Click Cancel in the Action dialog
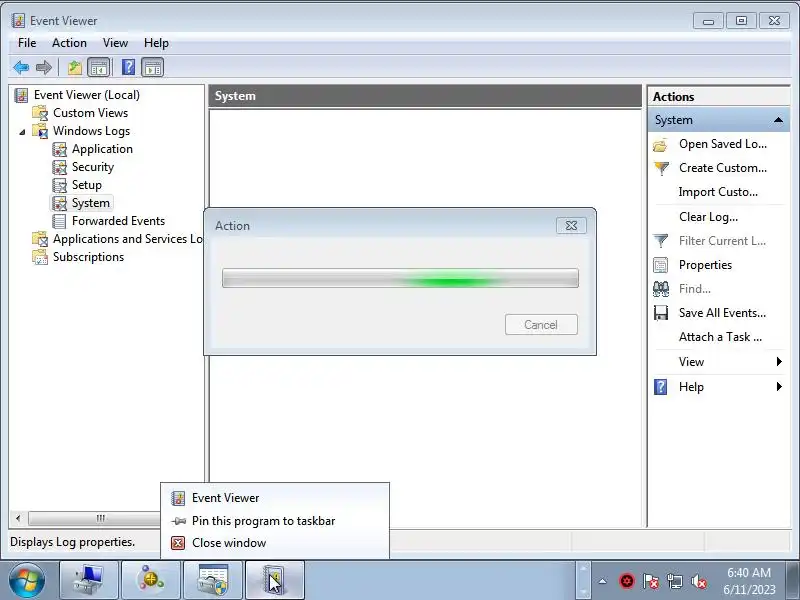The image size is (800, 600). [x=541, y=324]
